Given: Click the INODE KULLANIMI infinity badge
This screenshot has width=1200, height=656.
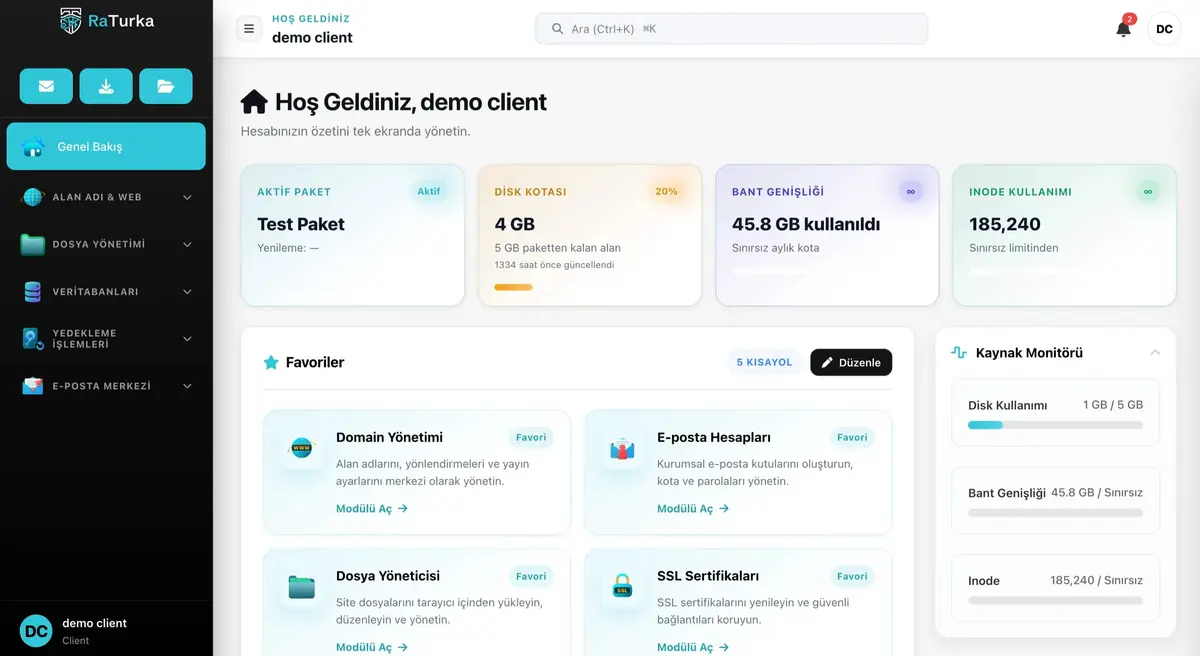Looking at the screenshot, I should (1147, 191).
